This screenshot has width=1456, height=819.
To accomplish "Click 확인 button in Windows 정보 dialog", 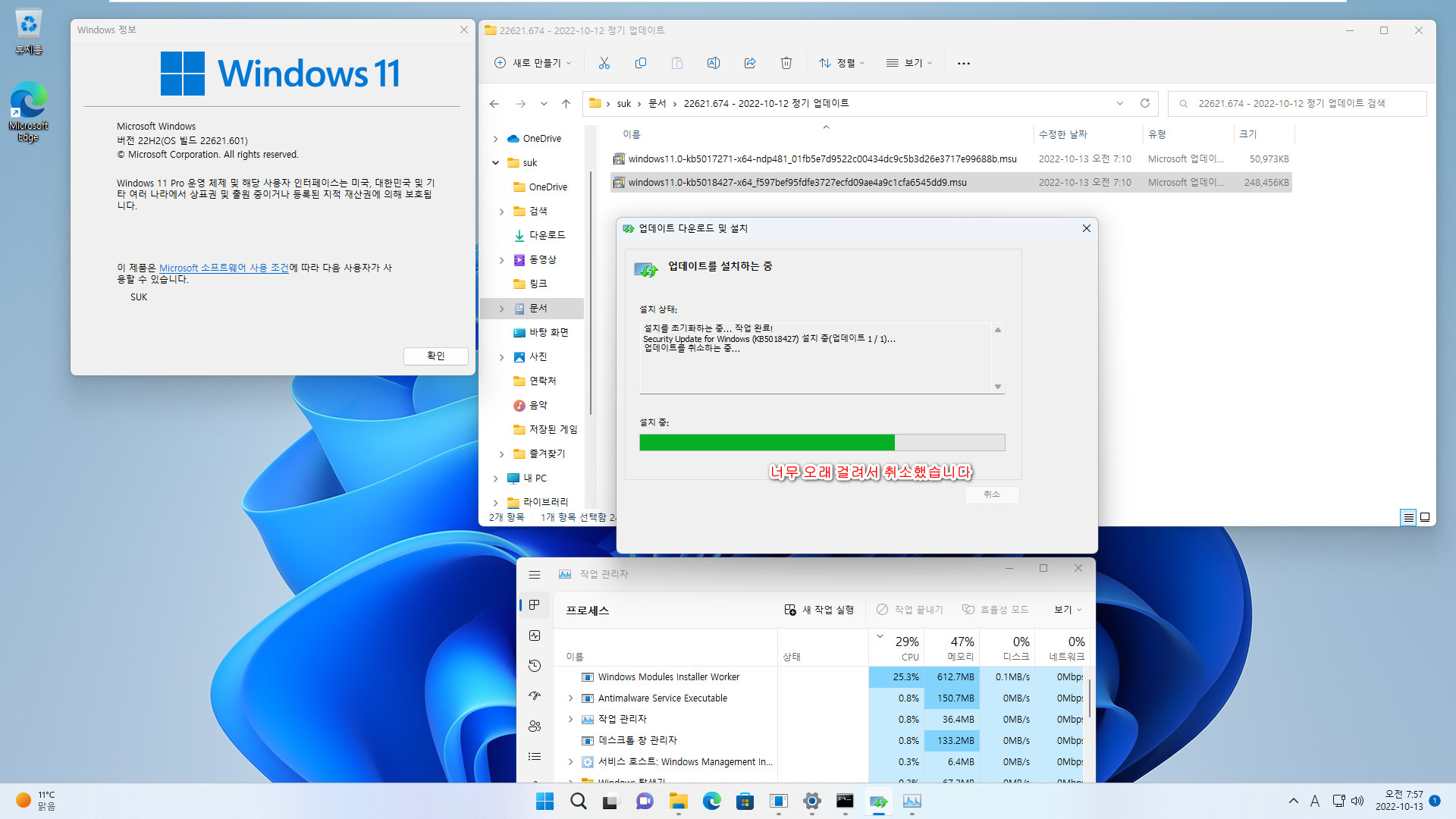I will (x=435, y=356).
